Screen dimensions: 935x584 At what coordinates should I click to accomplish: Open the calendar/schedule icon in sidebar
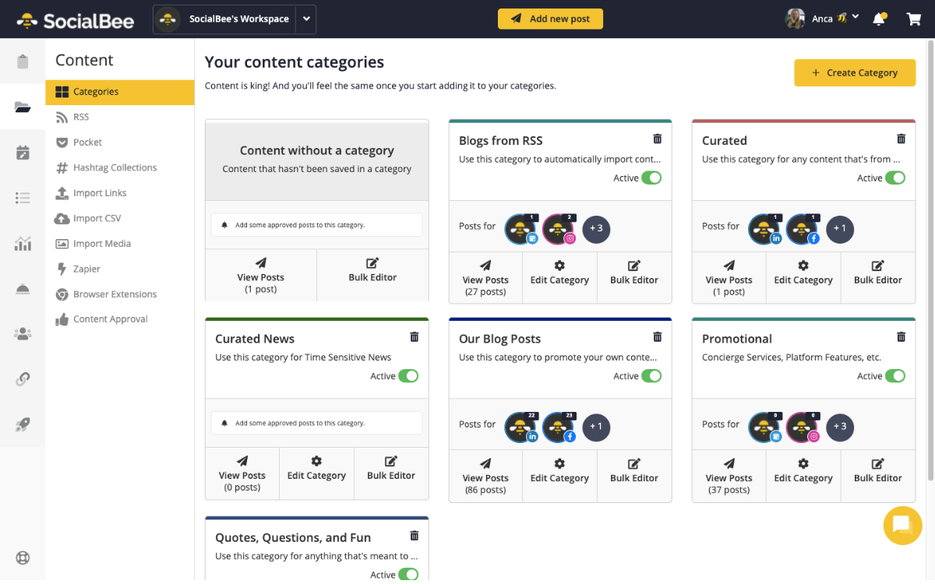[x=23, y=152]
